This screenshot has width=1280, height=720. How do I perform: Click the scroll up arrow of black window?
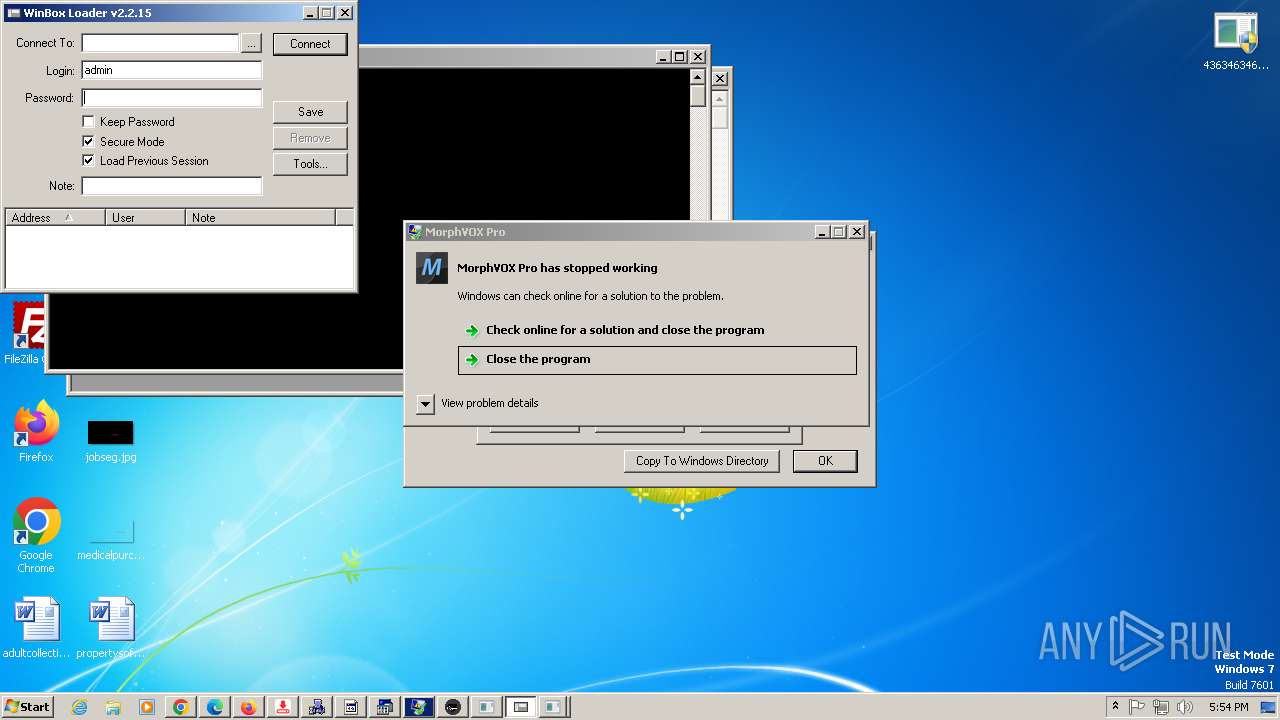[698, 77]
